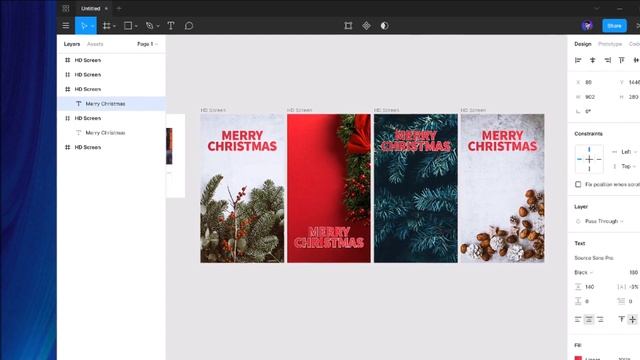Click the Align Top icon

click(x=622, y=60)
